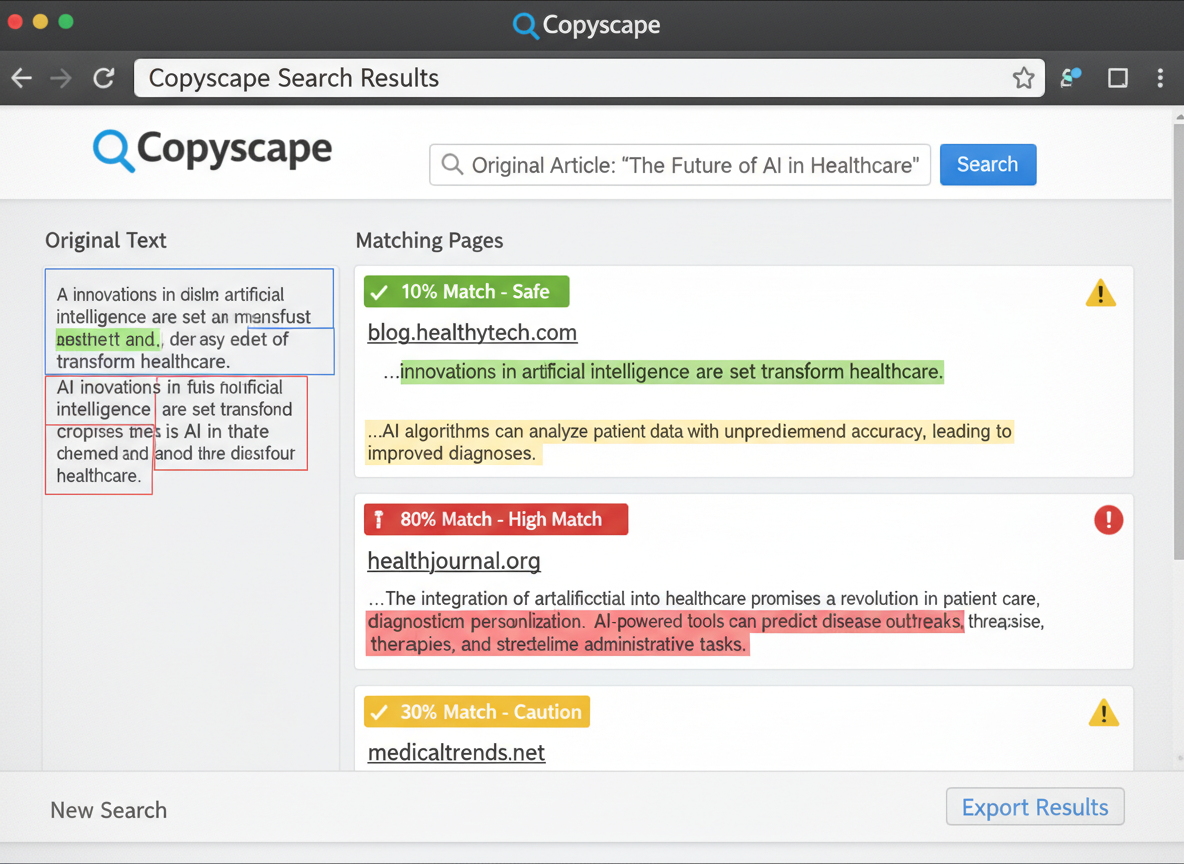1184x864 pixels.
Task: Click the red alert icon on healthjournal result
Action: click(x=1108, y=520)
